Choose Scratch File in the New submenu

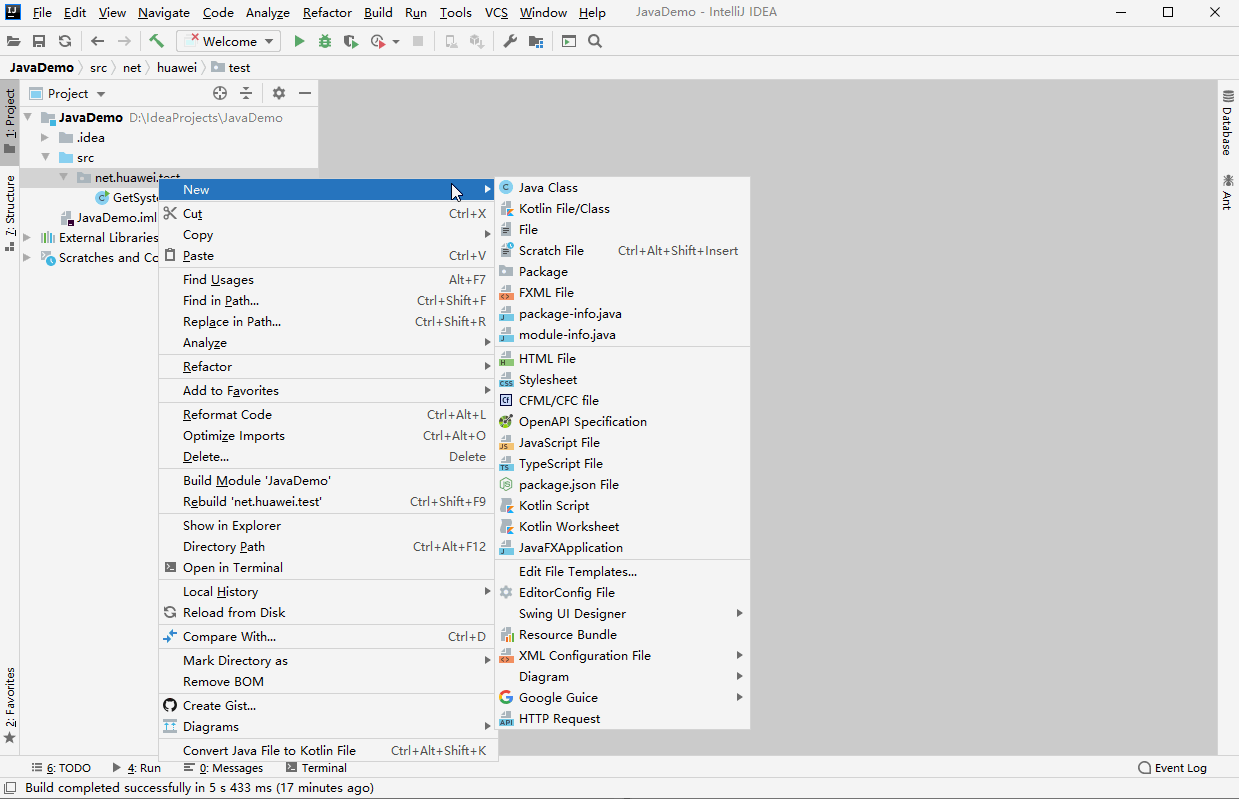click(622, 251)
